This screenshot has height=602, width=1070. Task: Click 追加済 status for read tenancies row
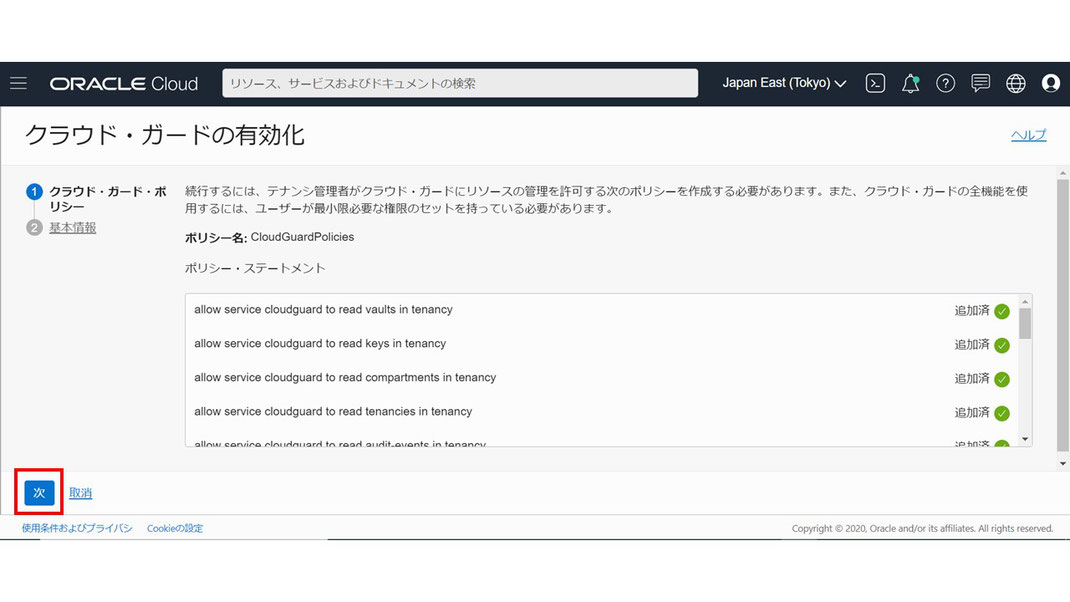(972, 414)
